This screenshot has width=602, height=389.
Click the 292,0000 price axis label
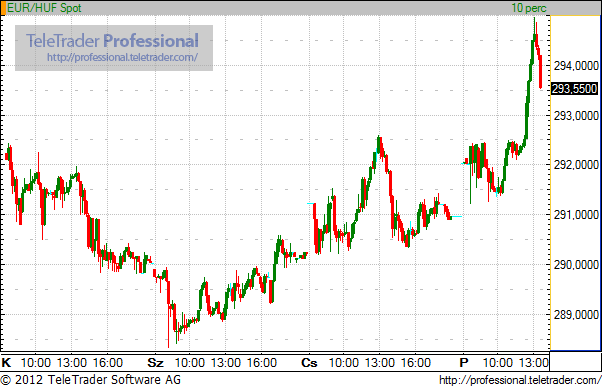(576, 165)
